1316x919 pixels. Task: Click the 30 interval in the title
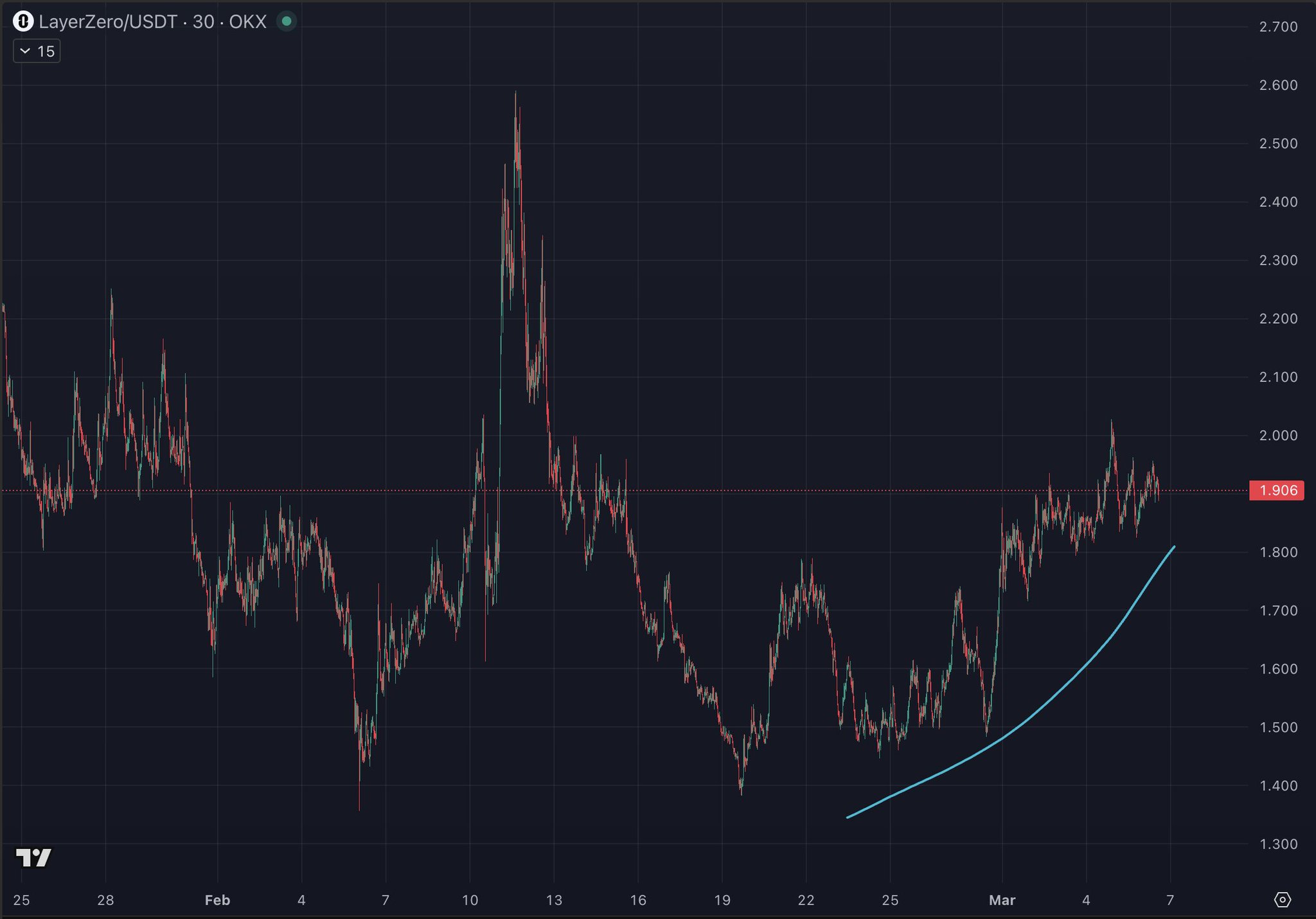click(203, 22)
